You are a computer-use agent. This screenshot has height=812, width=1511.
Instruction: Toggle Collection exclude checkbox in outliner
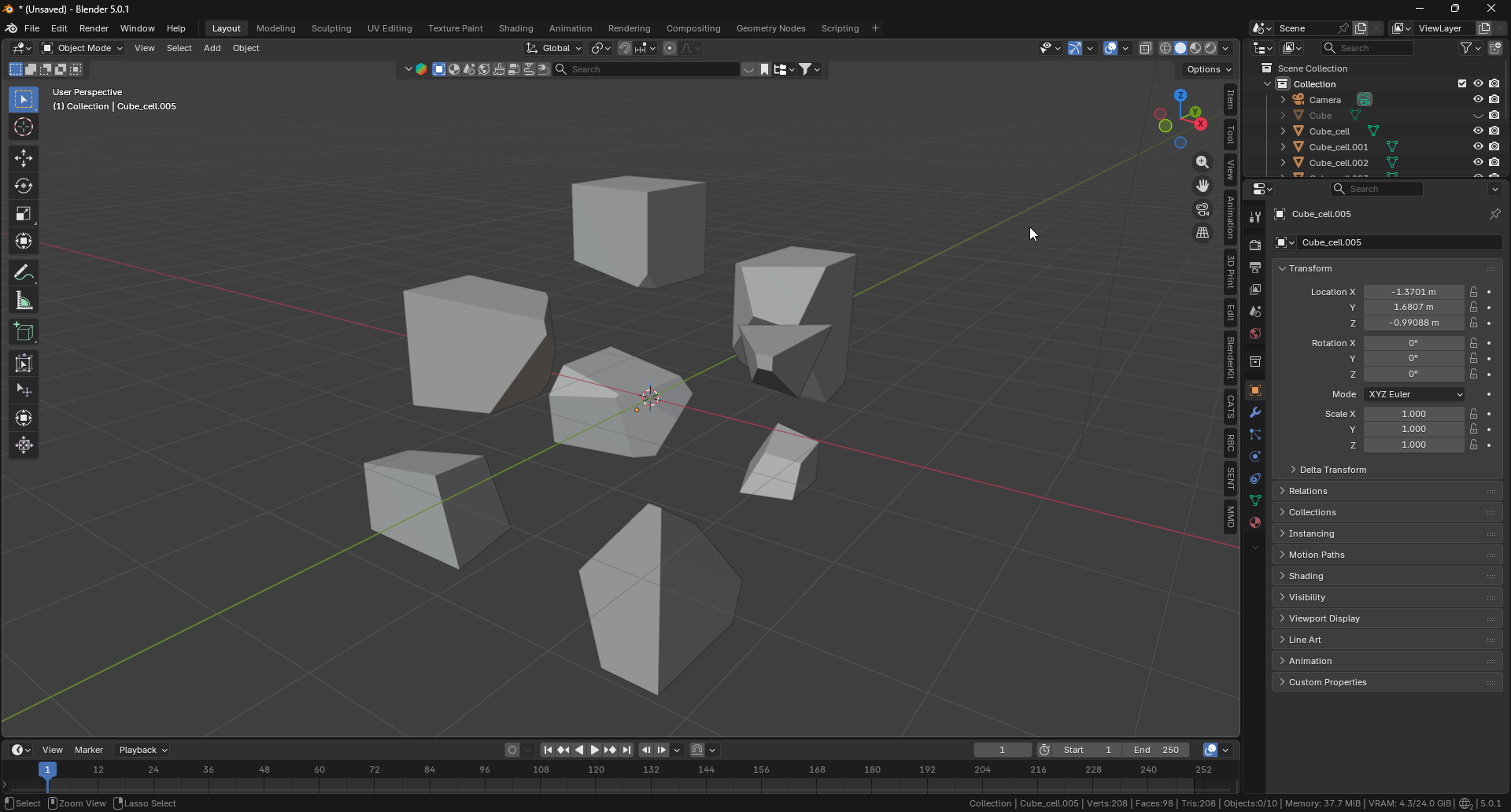pyautogui.click(x=1462, y=84)
